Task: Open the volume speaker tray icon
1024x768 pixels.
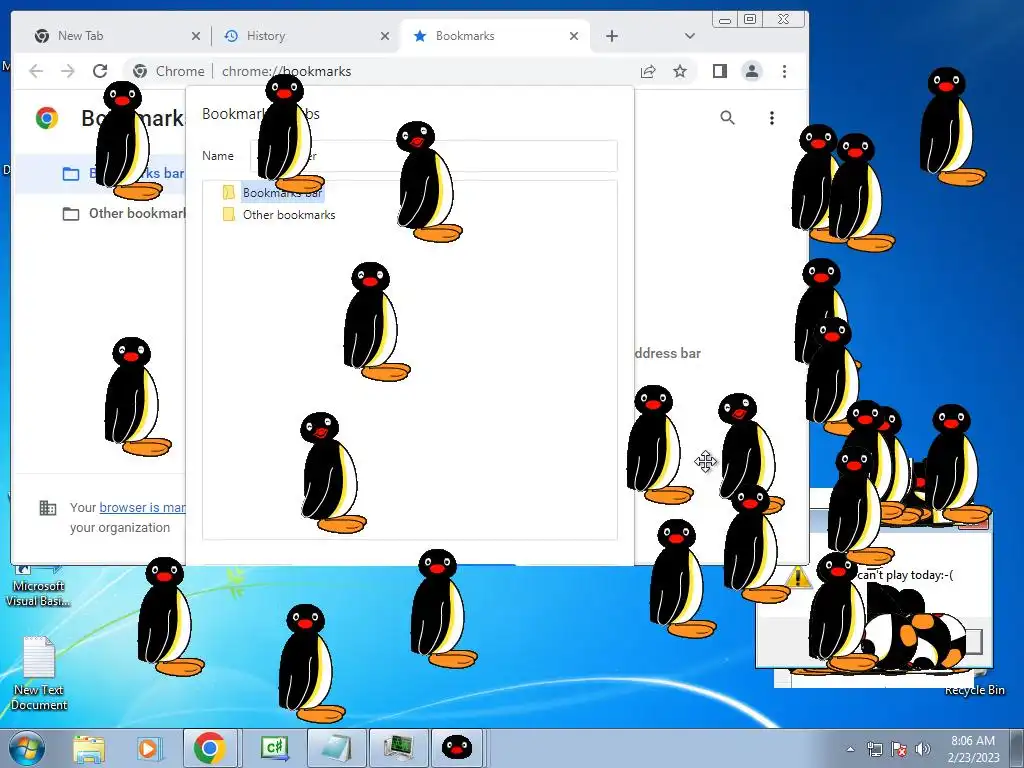Action: point(923,750)
